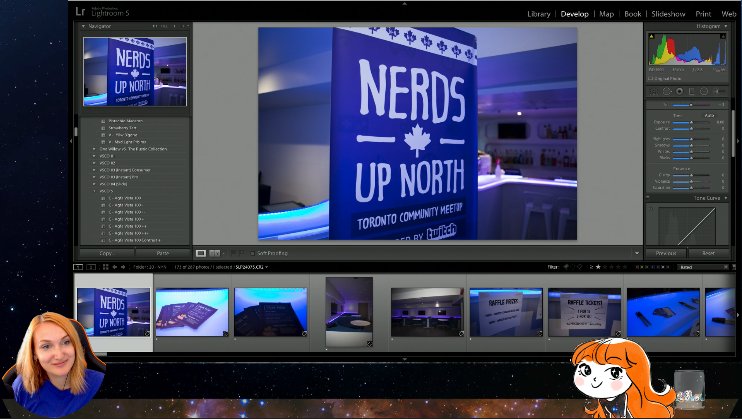Click the main window display button 1
This screenshot has width=742, height=419.
pyautogui.click(x=79, y=267)
